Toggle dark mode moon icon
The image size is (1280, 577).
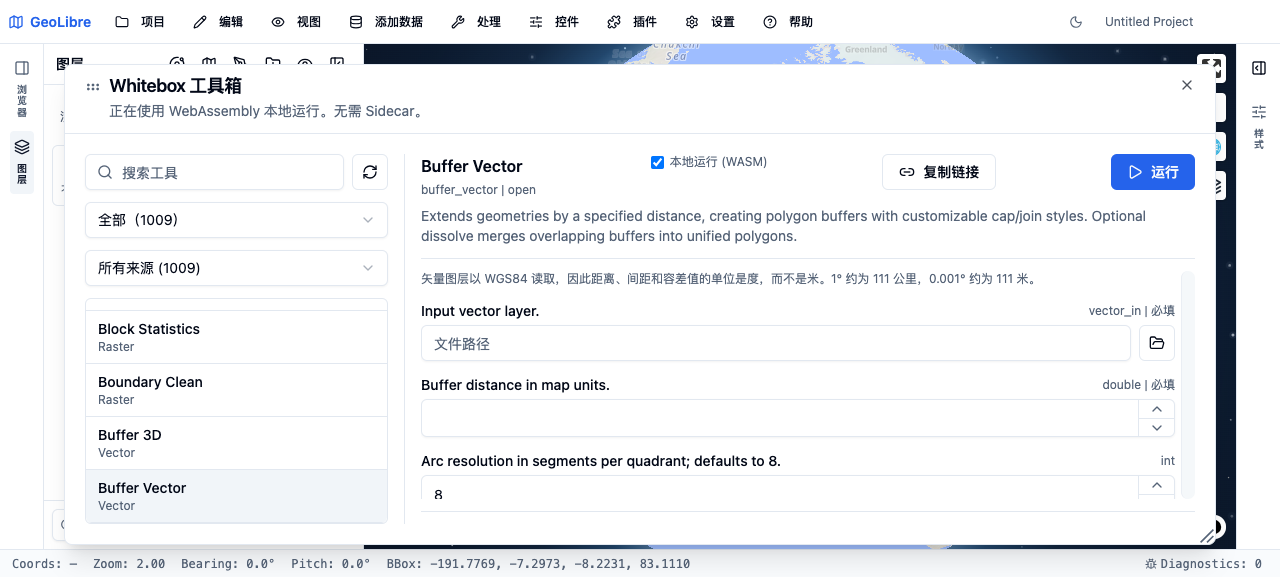1076,22
